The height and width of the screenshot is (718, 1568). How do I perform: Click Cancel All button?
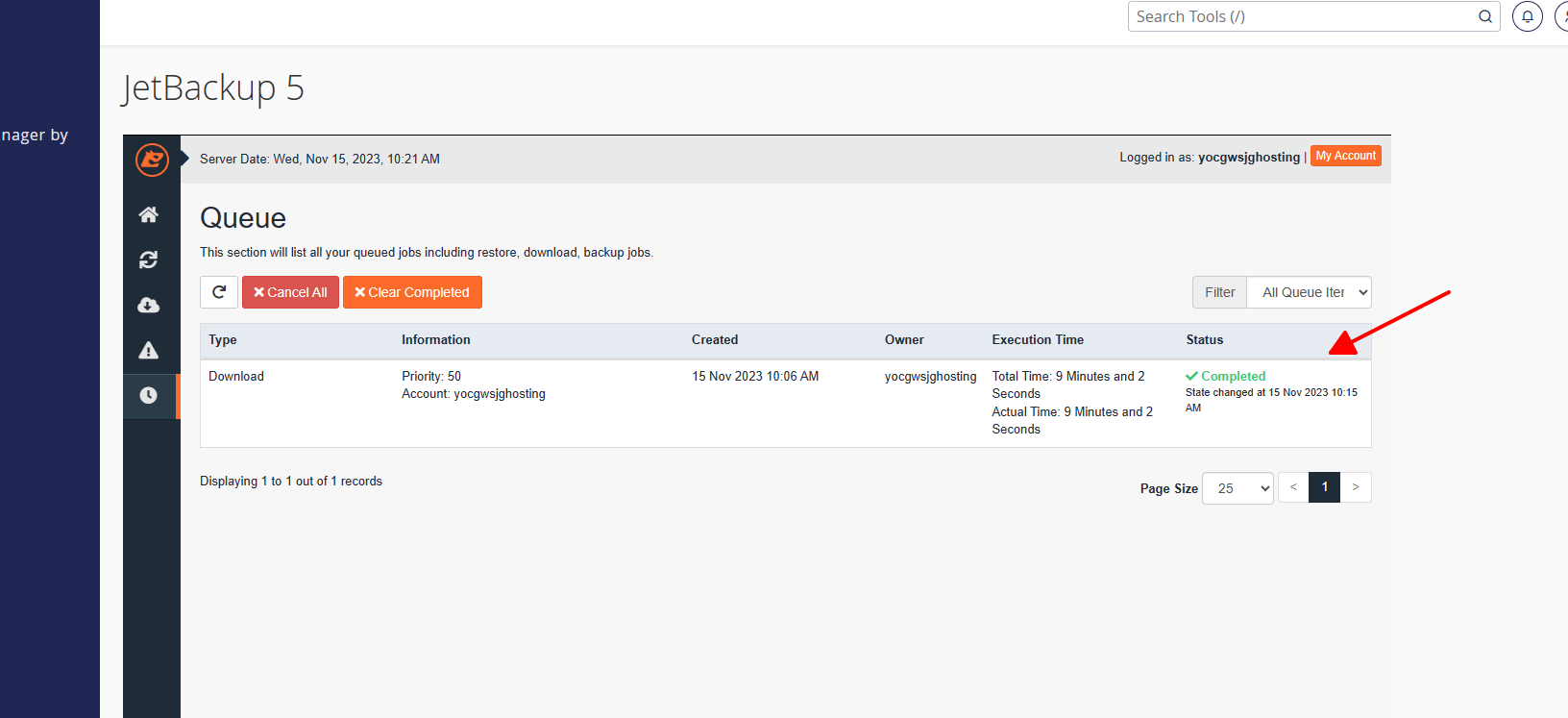click(290, 292)
